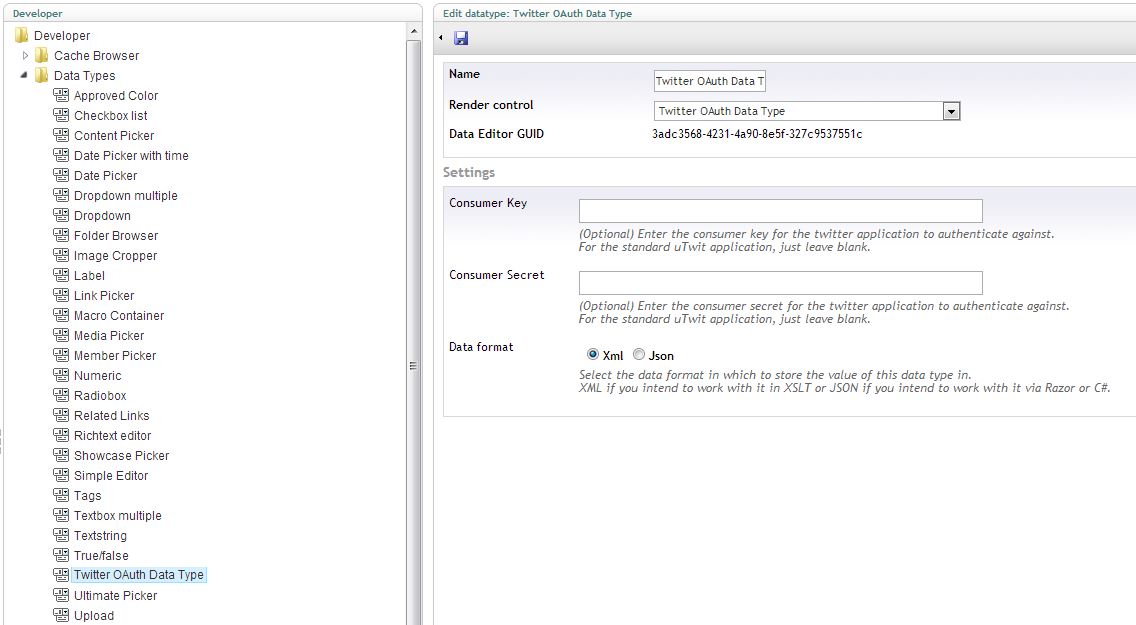Click the Image Cropper datatype icon
Screen dimensions: 1136x625
click(62, 255)
